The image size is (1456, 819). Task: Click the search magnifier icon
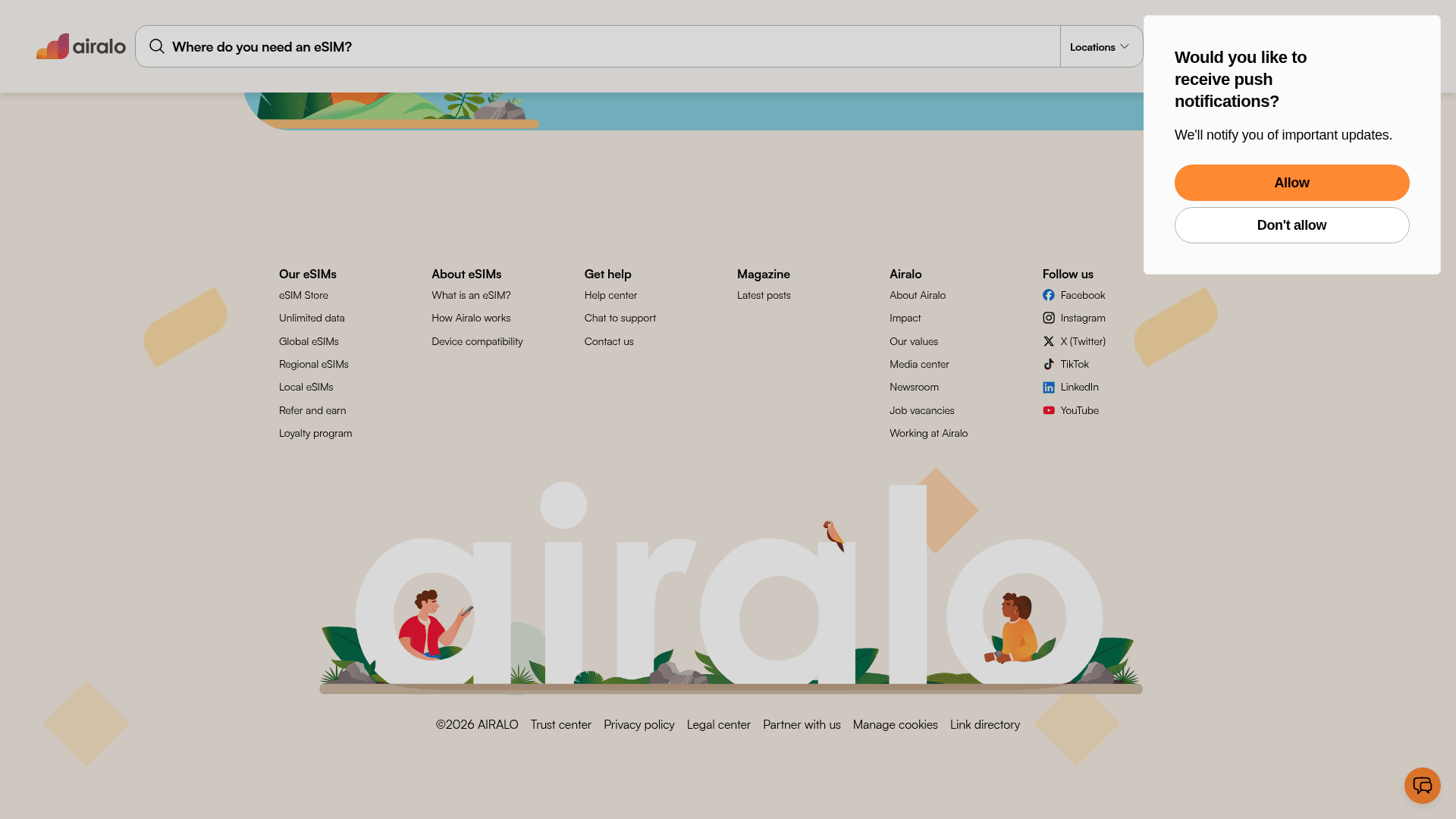pos(157,46)
